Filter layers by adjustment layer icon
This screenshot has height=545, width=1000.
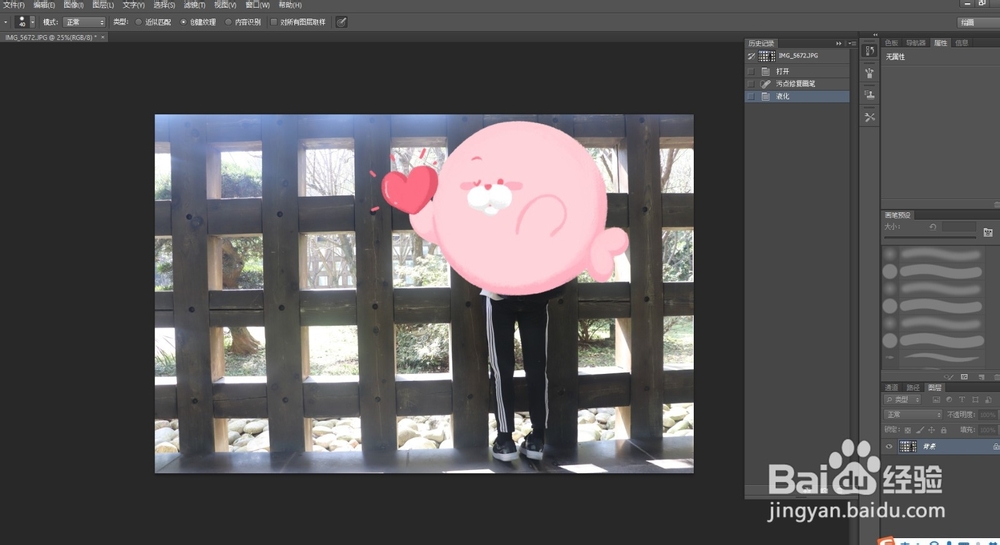point(949,400)
